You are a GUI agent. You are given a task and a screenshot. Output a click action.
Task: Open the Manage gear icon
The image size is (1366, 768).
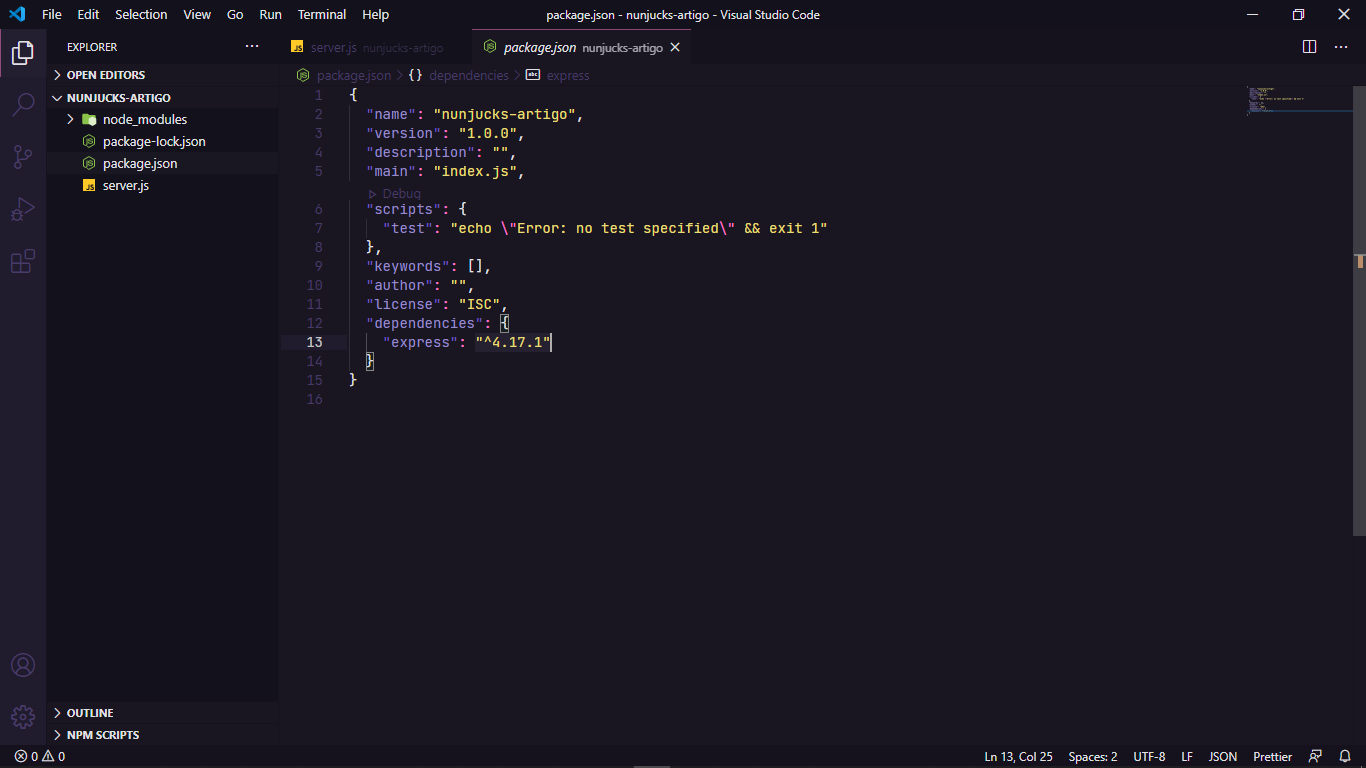(x=23, y=717)
